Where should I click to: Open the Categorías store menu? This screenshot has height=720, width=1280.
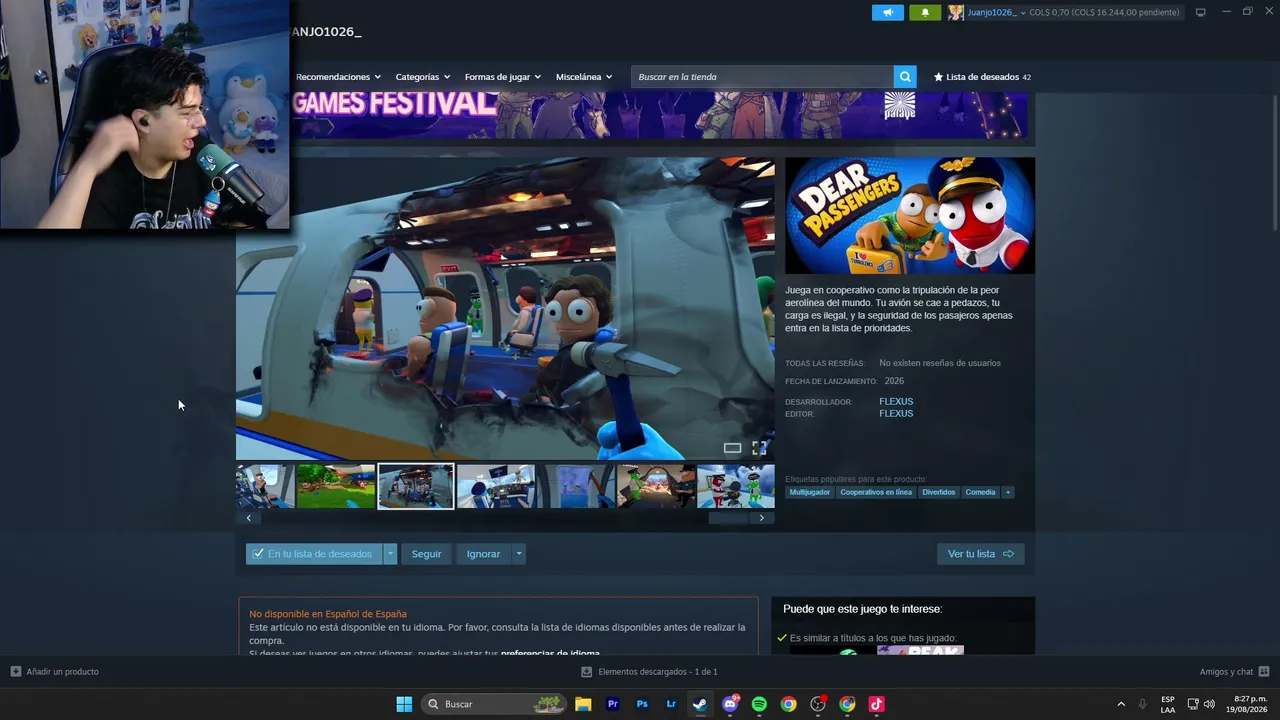(x=422, y=77)
